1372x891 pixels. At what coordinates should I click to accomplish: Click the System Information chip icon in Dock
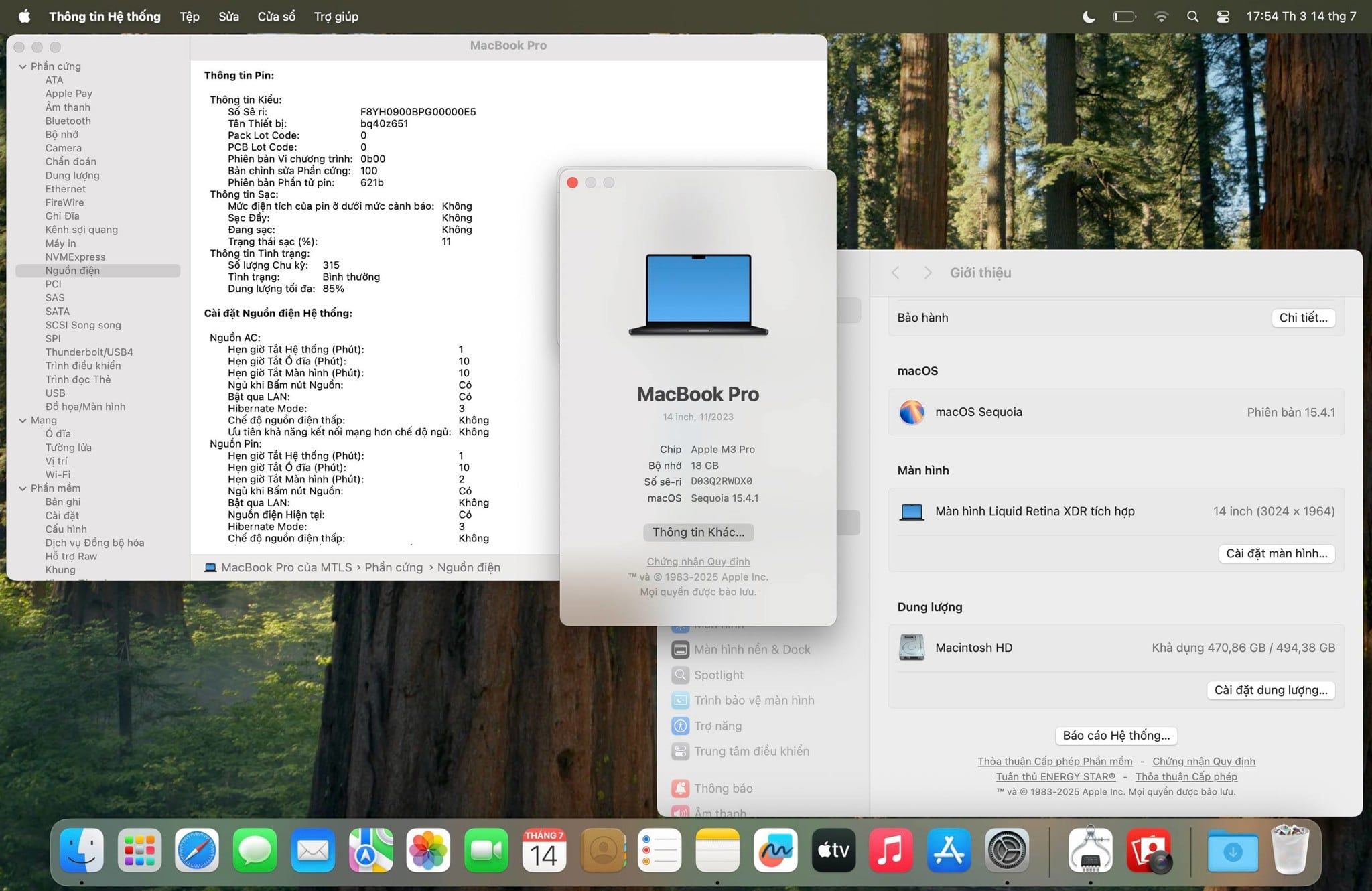pyautogui.click(x=1091, y=850)
